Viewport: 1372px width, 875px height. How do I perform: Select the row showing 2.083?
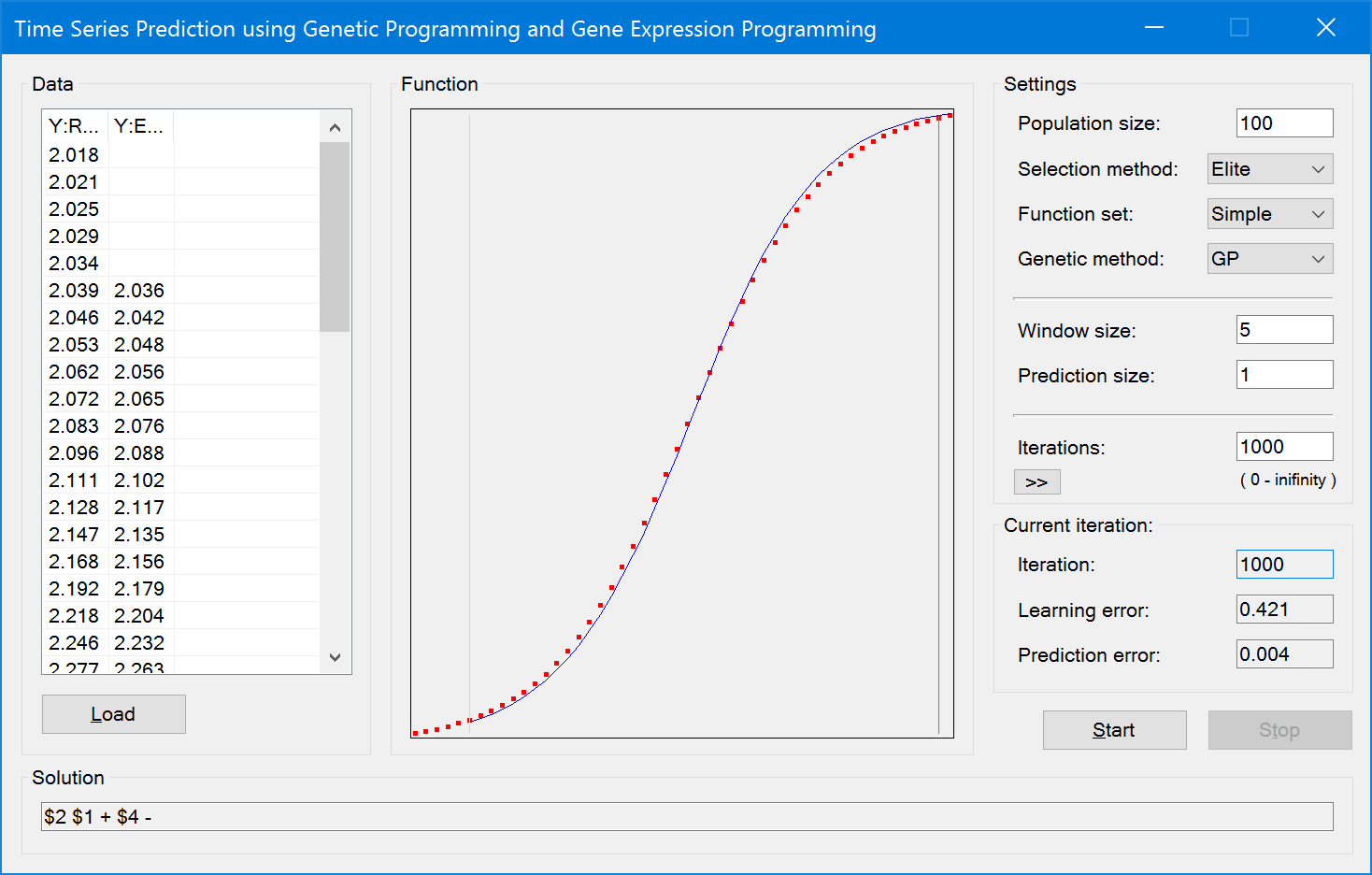pyautogui.click(x=180, y=426)
